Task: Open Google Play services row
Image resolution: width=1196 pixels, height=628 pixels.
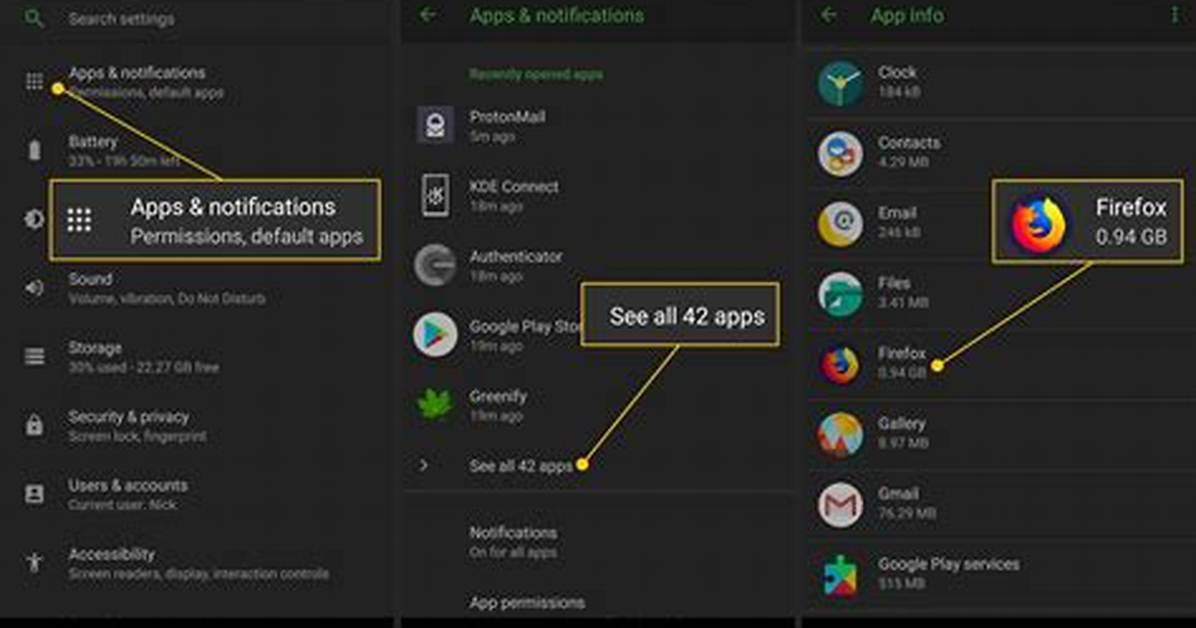Action: click(1001, 574)
